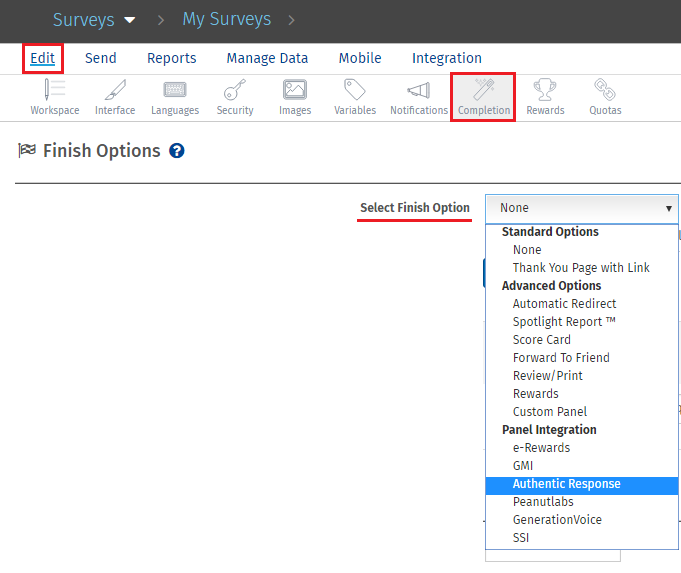681x573 pixels.
Task: Open the Languages keyboard icon
Action: (x=175, y=91)
